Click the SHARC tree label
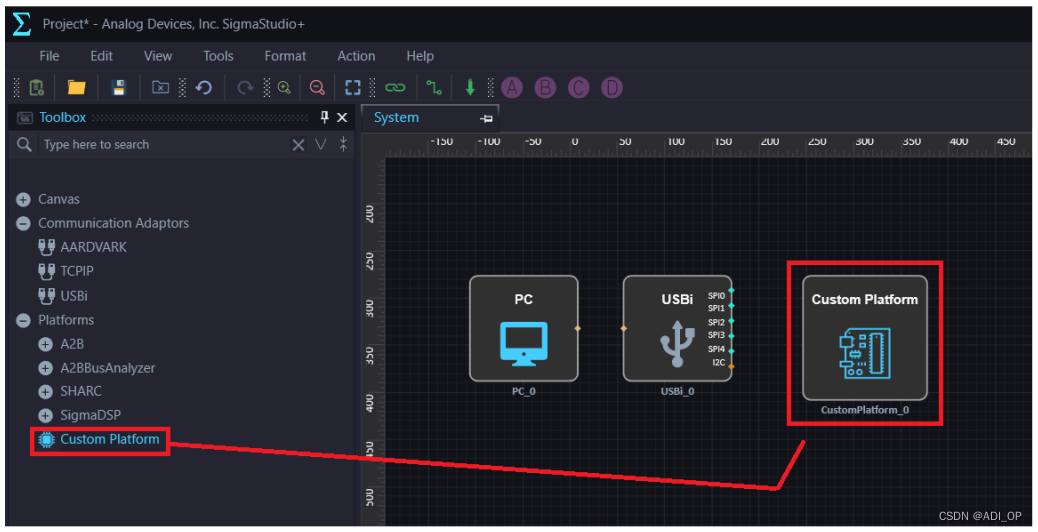The width and height of the screenshot is (1038, 532). point(81,392)
